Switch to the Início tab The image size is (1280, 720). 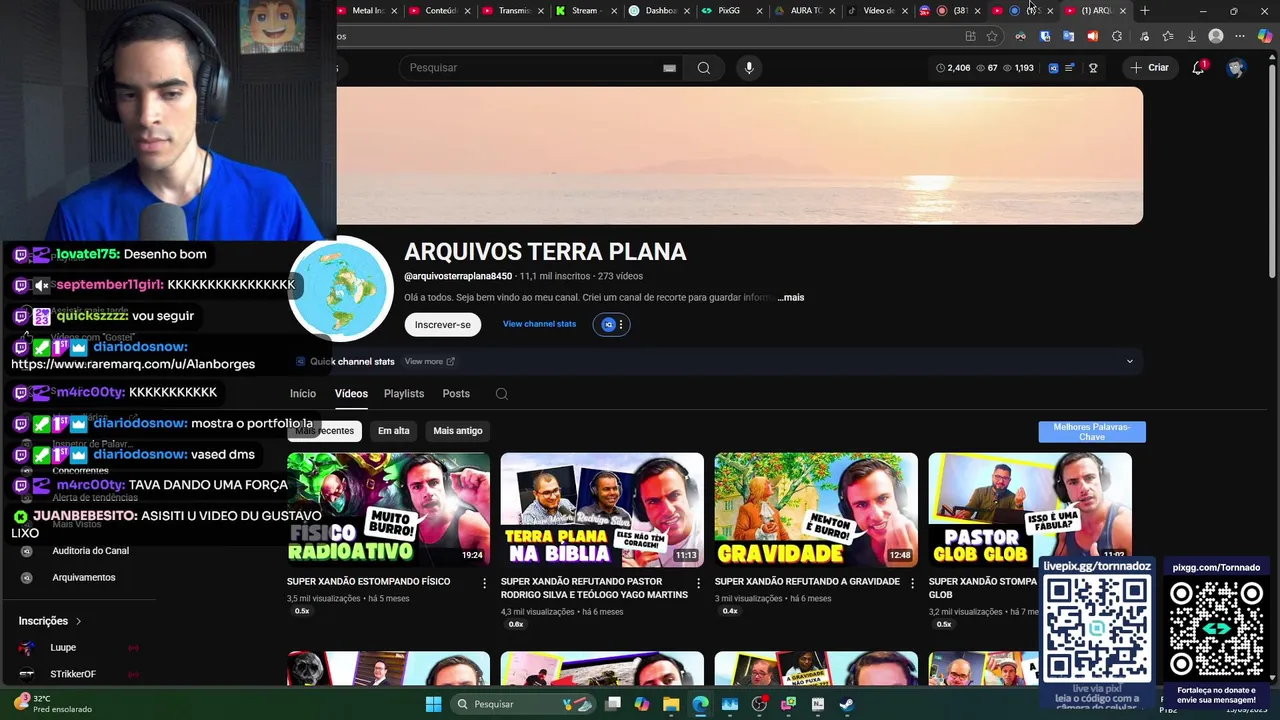tap(303, 394)
